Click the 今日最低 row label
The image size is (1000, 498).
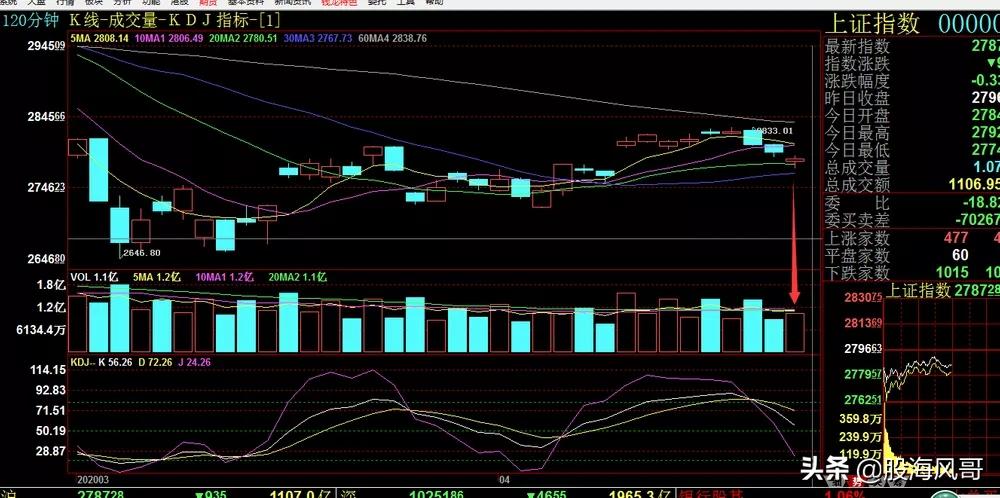[857, 150]
